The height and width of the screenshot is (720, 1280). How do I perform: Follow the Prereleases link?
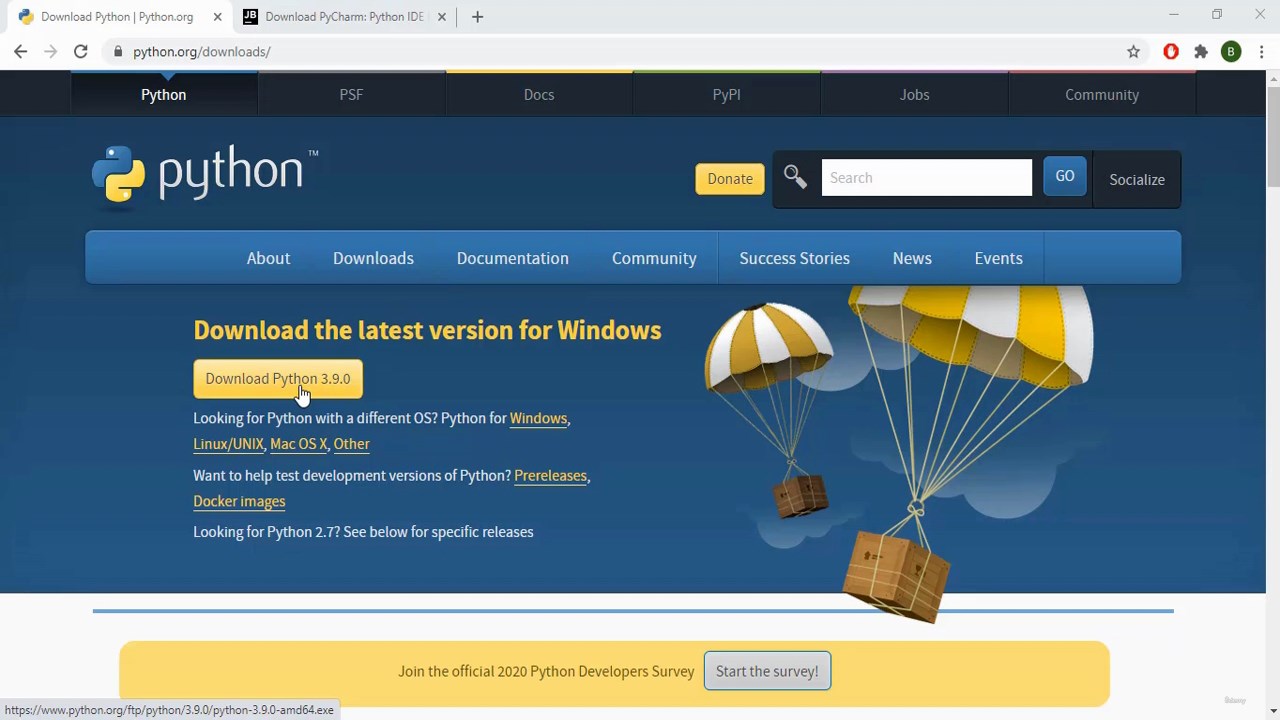(550, 475)
